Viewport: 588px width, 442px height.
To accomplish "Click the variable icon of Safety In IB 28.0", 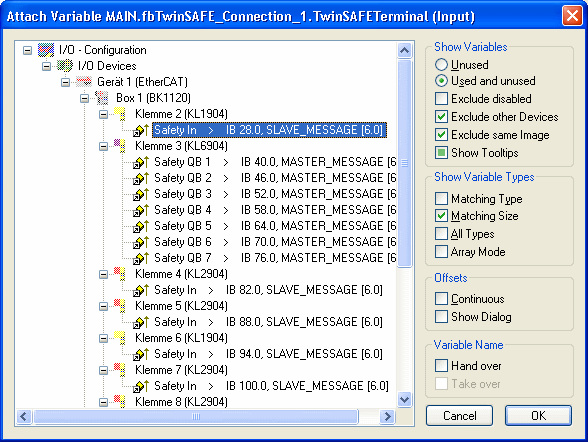I will [141, 130].
